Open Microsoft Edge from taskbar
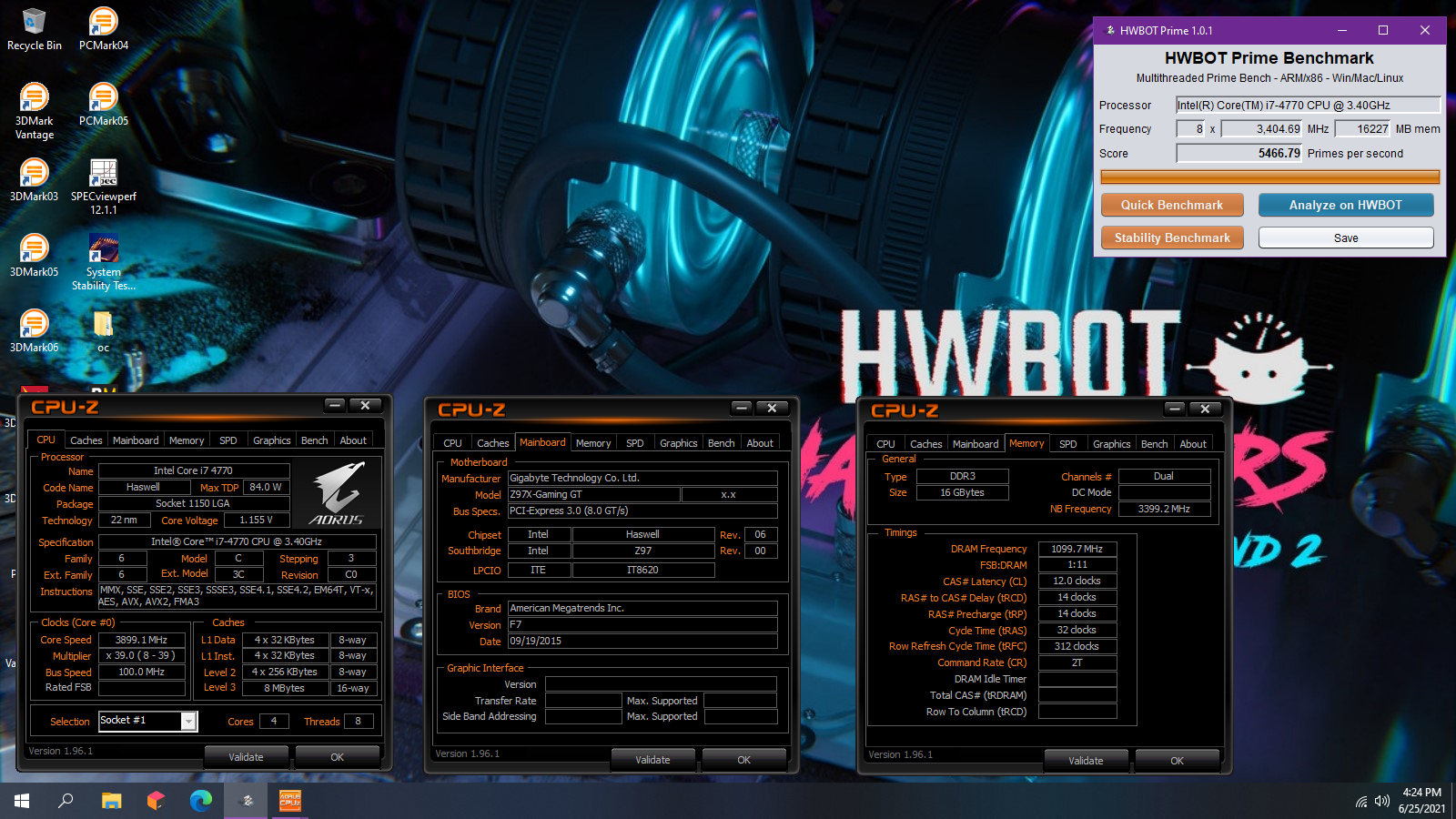The height and width of the screenshot is (819, 1456). click(200, 801)
